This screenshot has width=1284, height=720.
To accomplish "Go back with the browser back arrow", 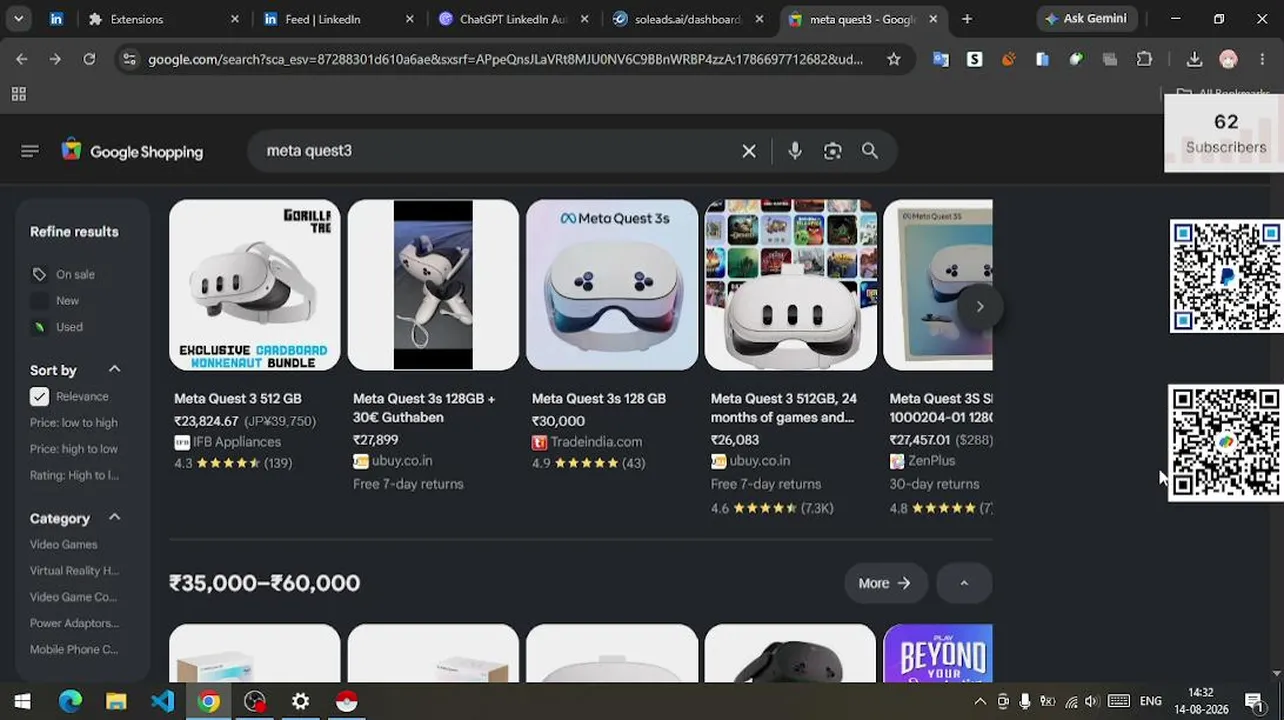I will [21, 59].
